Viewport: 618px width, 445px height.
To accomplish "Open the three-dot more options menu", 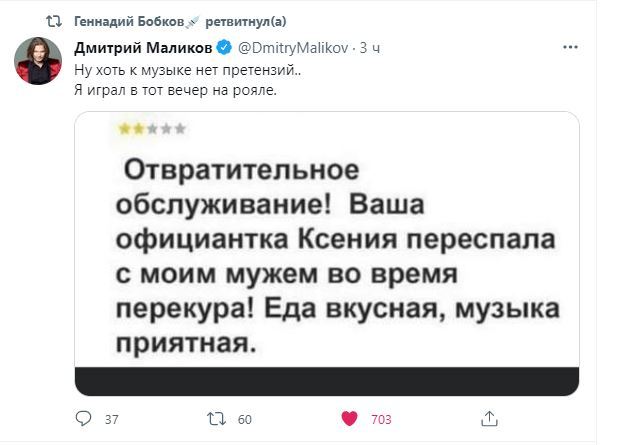I will (570, 47).
